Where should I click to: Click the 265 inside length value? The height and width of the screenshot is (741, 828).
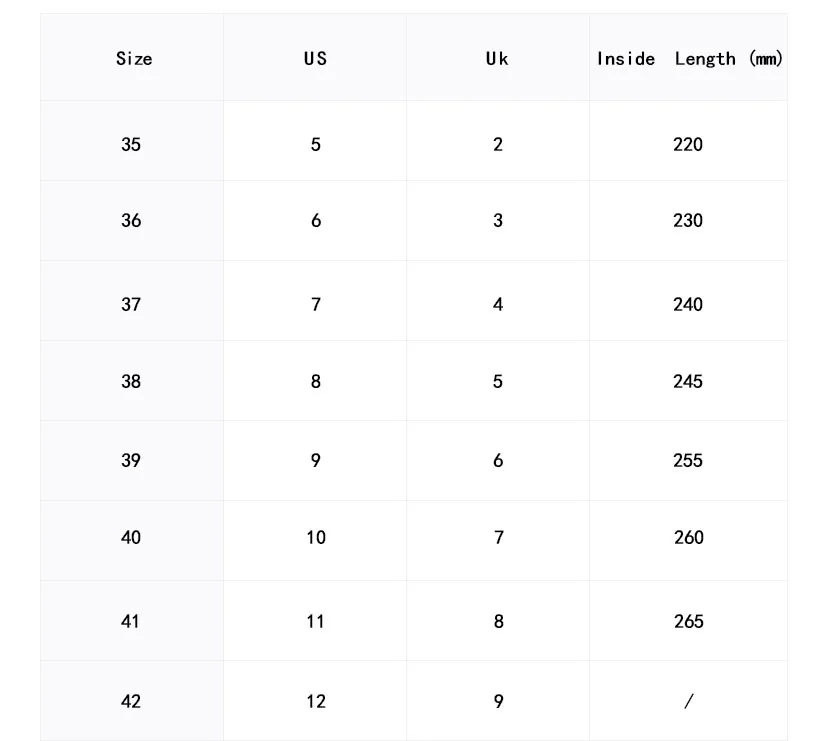coord(688,621)
